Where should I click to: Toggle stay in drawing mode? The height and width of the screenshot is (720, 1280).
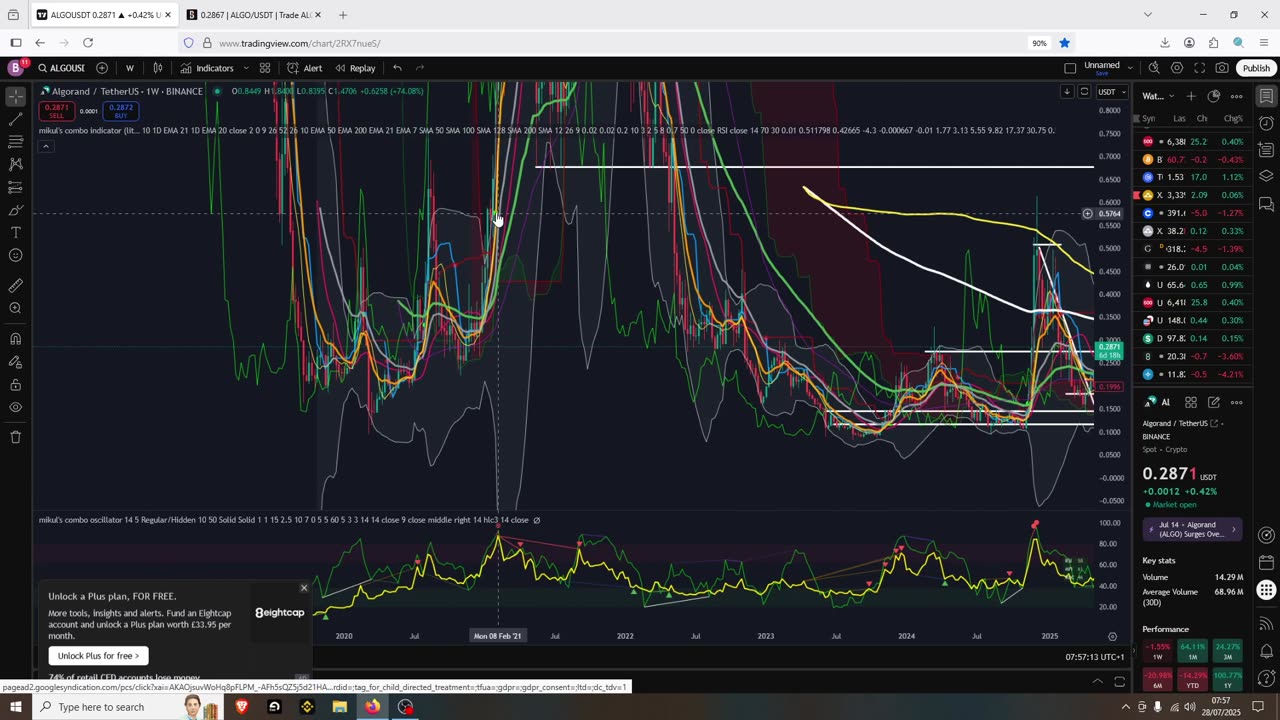click(x=15, y=362)
